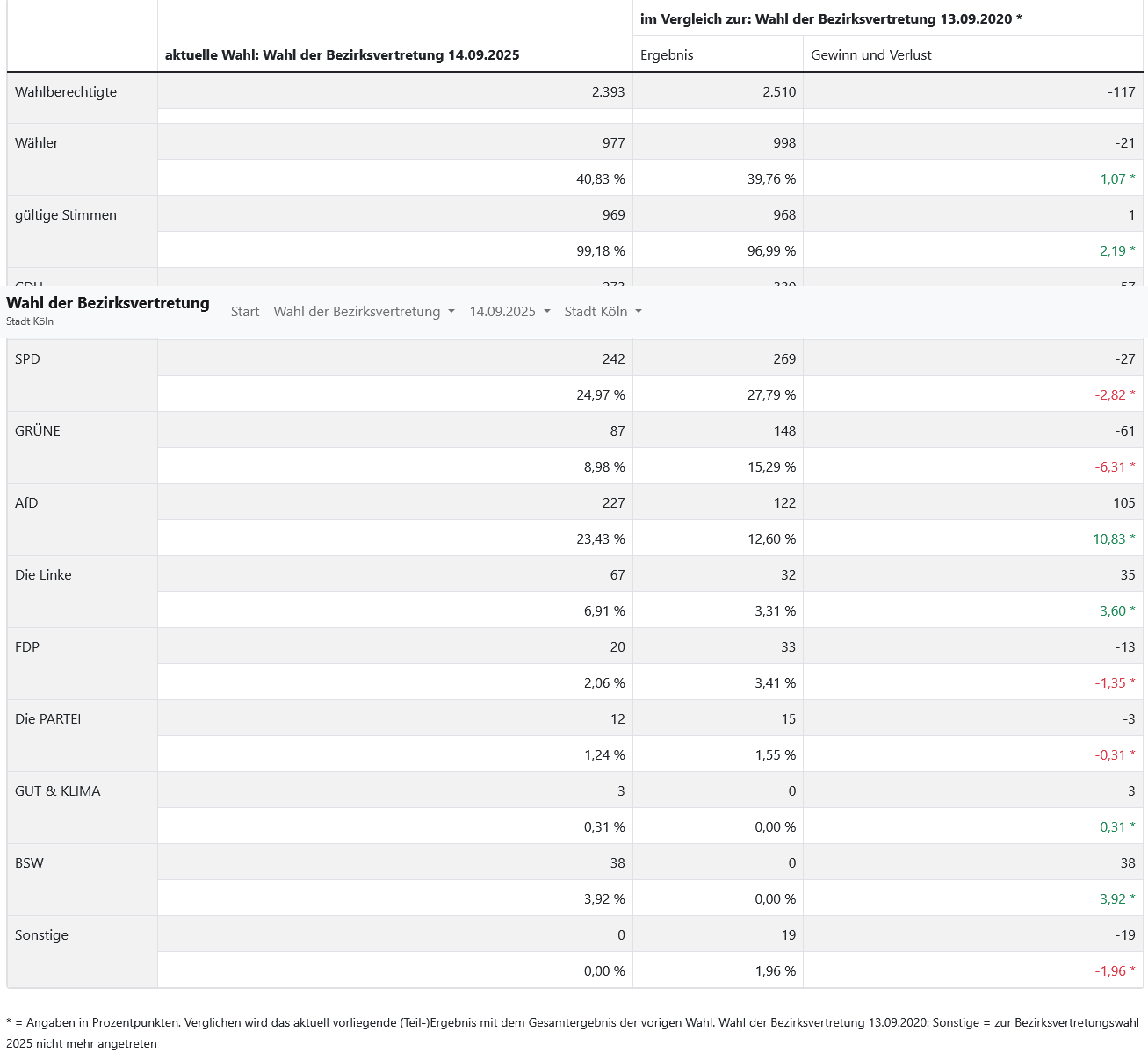
Task: Select the Sonstige row label
Action: pos(41,935)
